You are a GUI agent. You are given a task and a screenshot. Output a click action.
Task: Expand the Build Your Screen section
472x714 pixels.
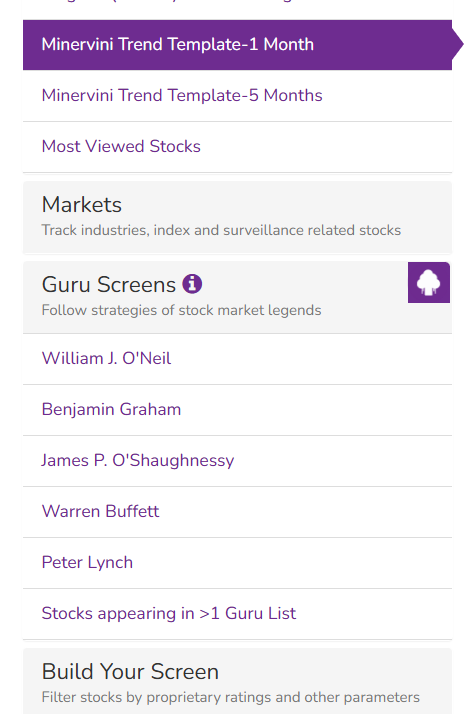[x=237, y=681]
